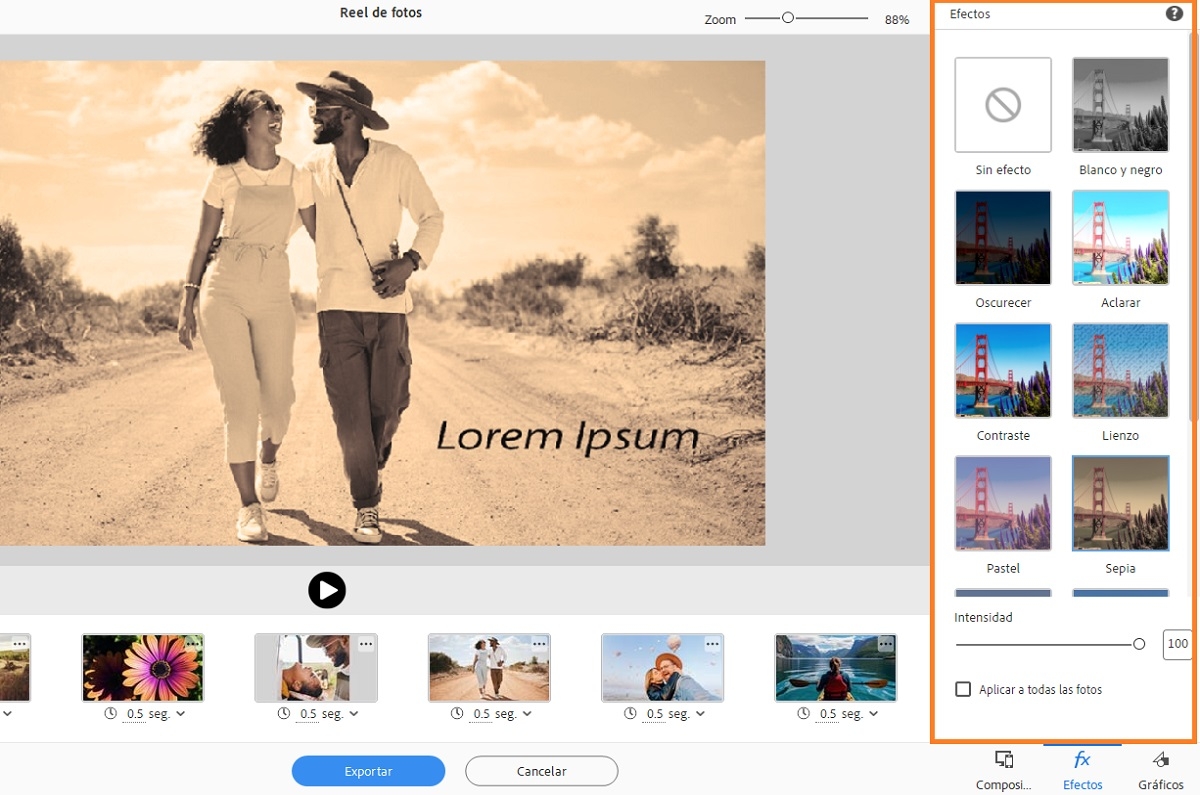Apply the Pastel effect
This screenshot has width=1200, height=795.
click(1002, 503)
